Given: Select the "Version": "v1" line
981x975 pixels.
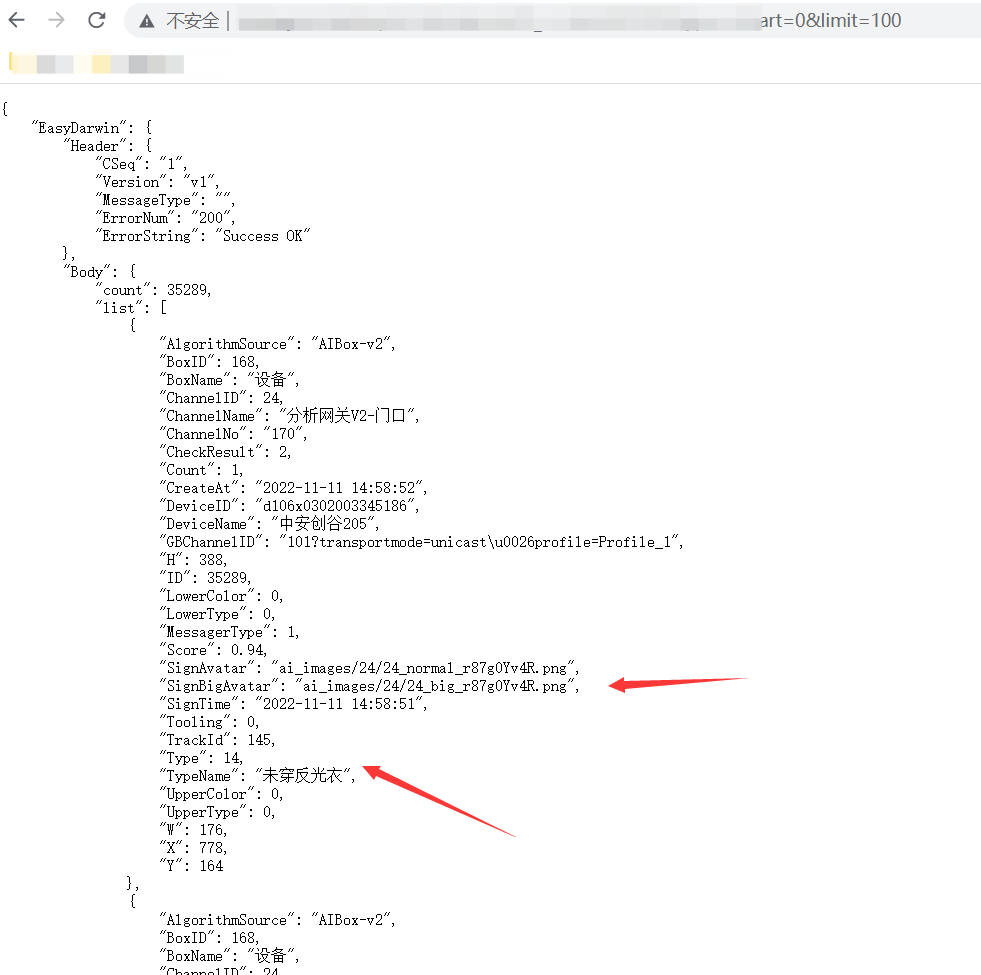Looking at the screenshot, I should [x=156, y=182].
